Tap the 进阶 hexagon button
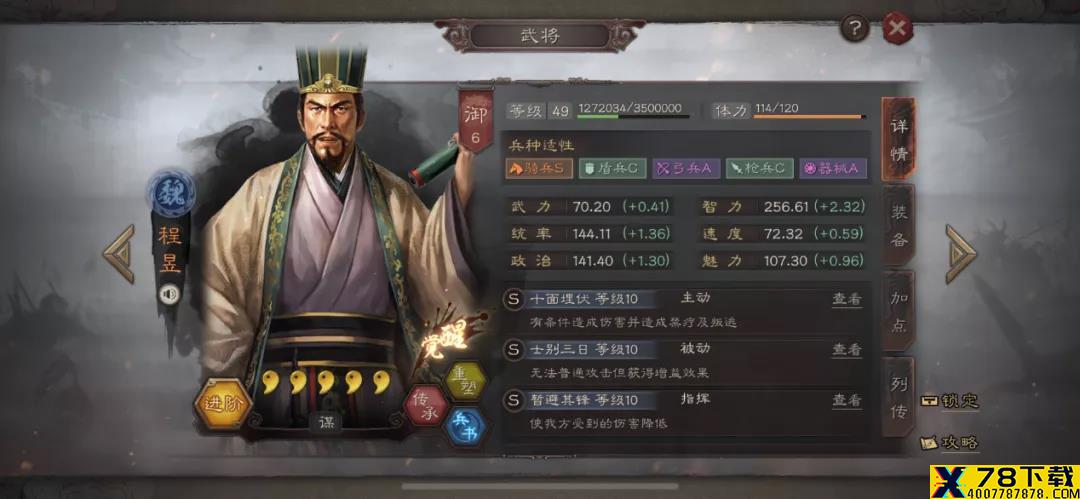The image size is (1080, 499). point(222,404)
